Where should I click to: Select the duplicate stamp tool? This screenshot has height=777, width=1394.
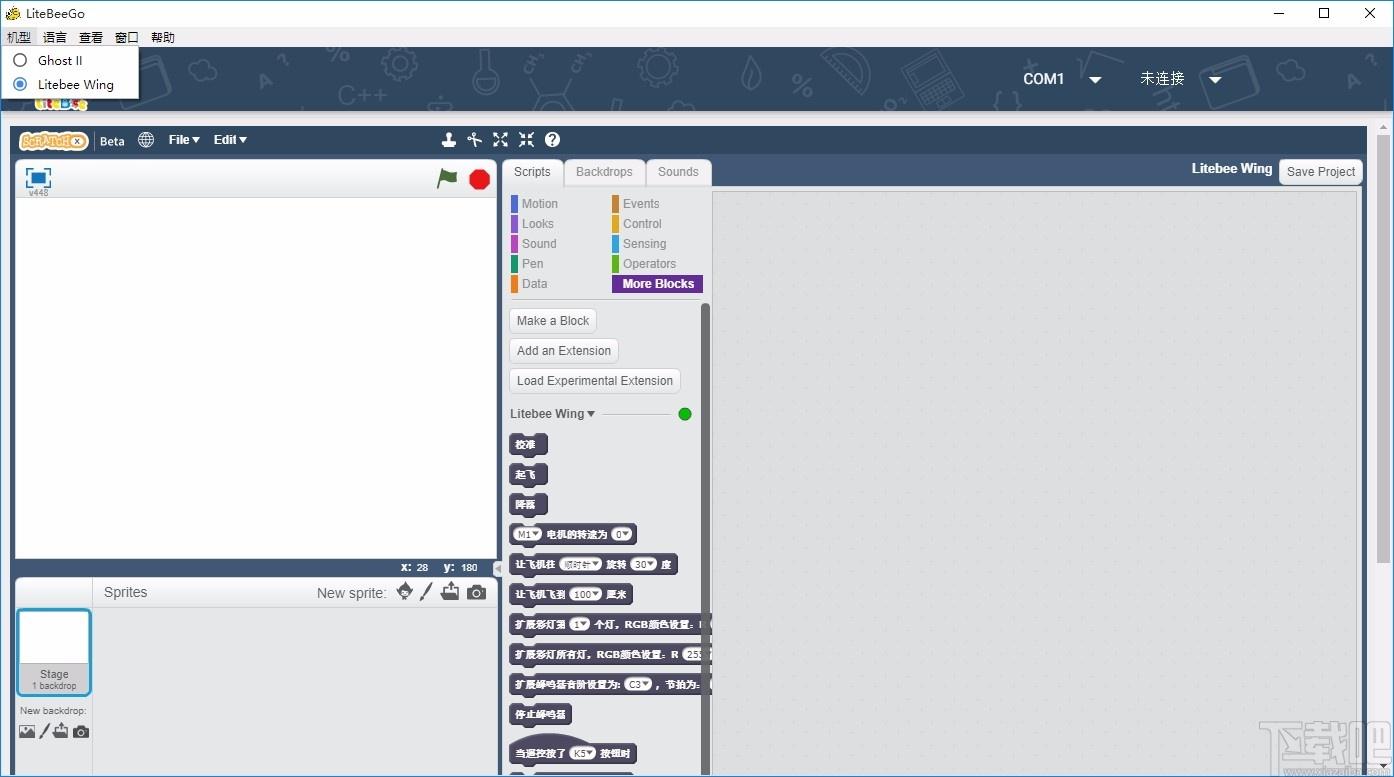tap(449, 140)
